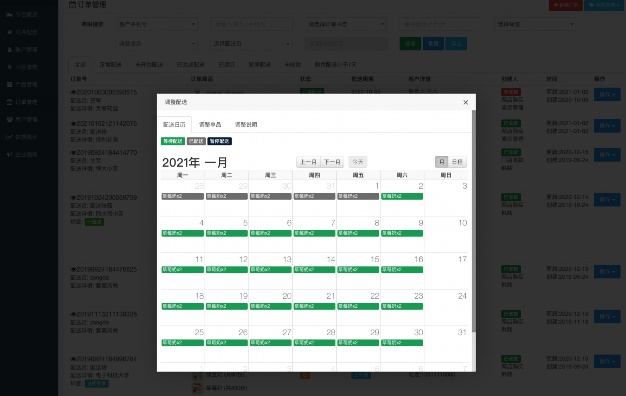This screenshot has height=396, width=626.
Task: Go to the next month with 下一月
Action: tap(332, 162)
